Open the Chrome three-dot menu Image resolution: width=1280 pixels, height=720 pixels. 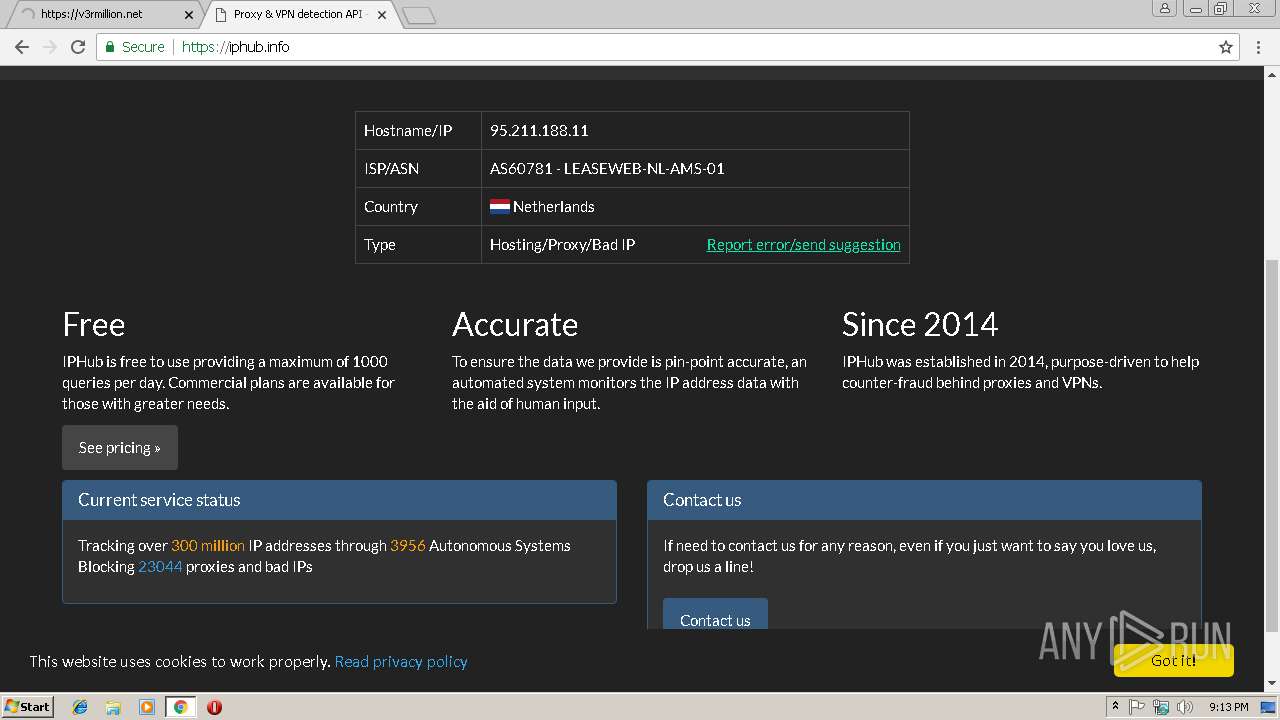tap(1259, 47)
